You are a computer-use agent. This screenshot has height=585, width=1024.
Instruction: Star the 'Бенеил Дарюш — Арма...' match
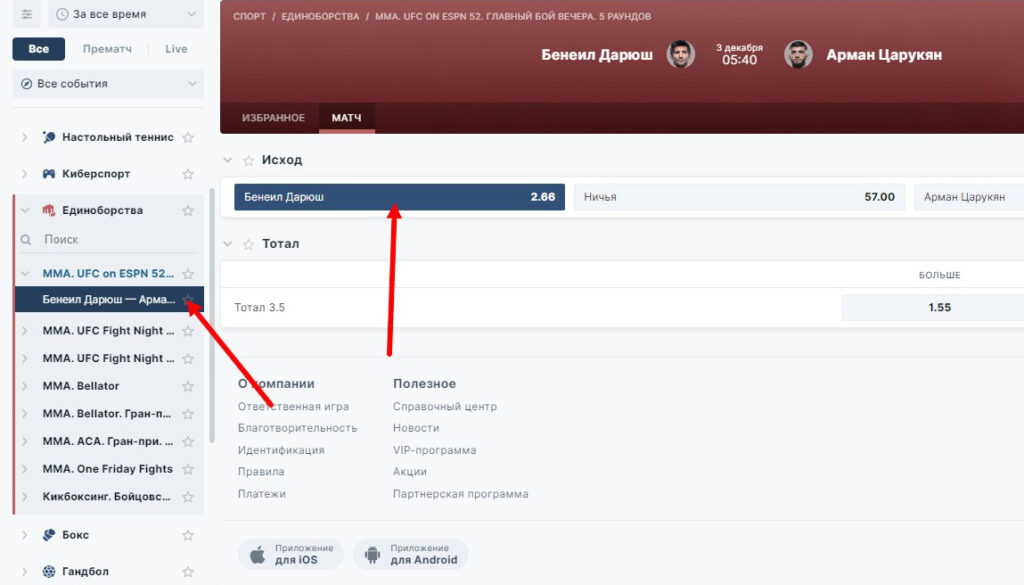(188, 299)
